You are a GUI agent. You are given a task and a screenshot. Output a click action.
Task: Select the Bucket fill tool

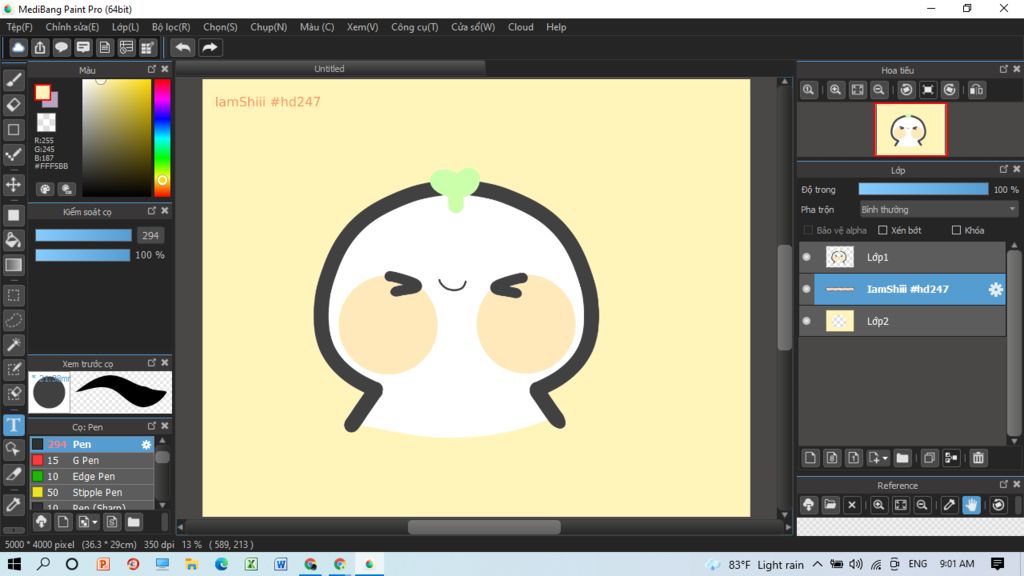[14, 240]
